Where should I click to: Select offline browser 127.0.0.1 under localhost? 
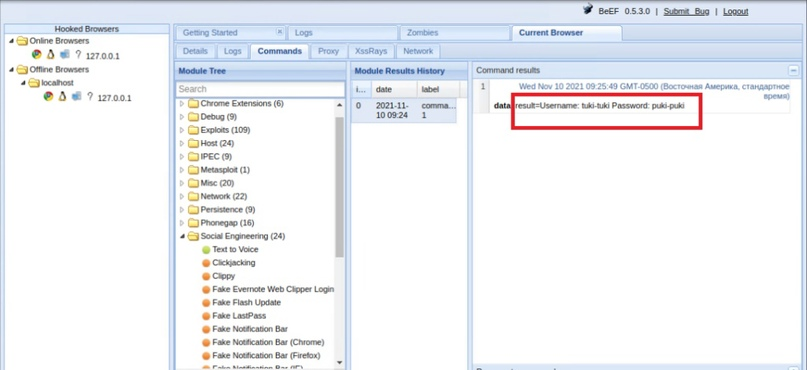pos(114,98)
